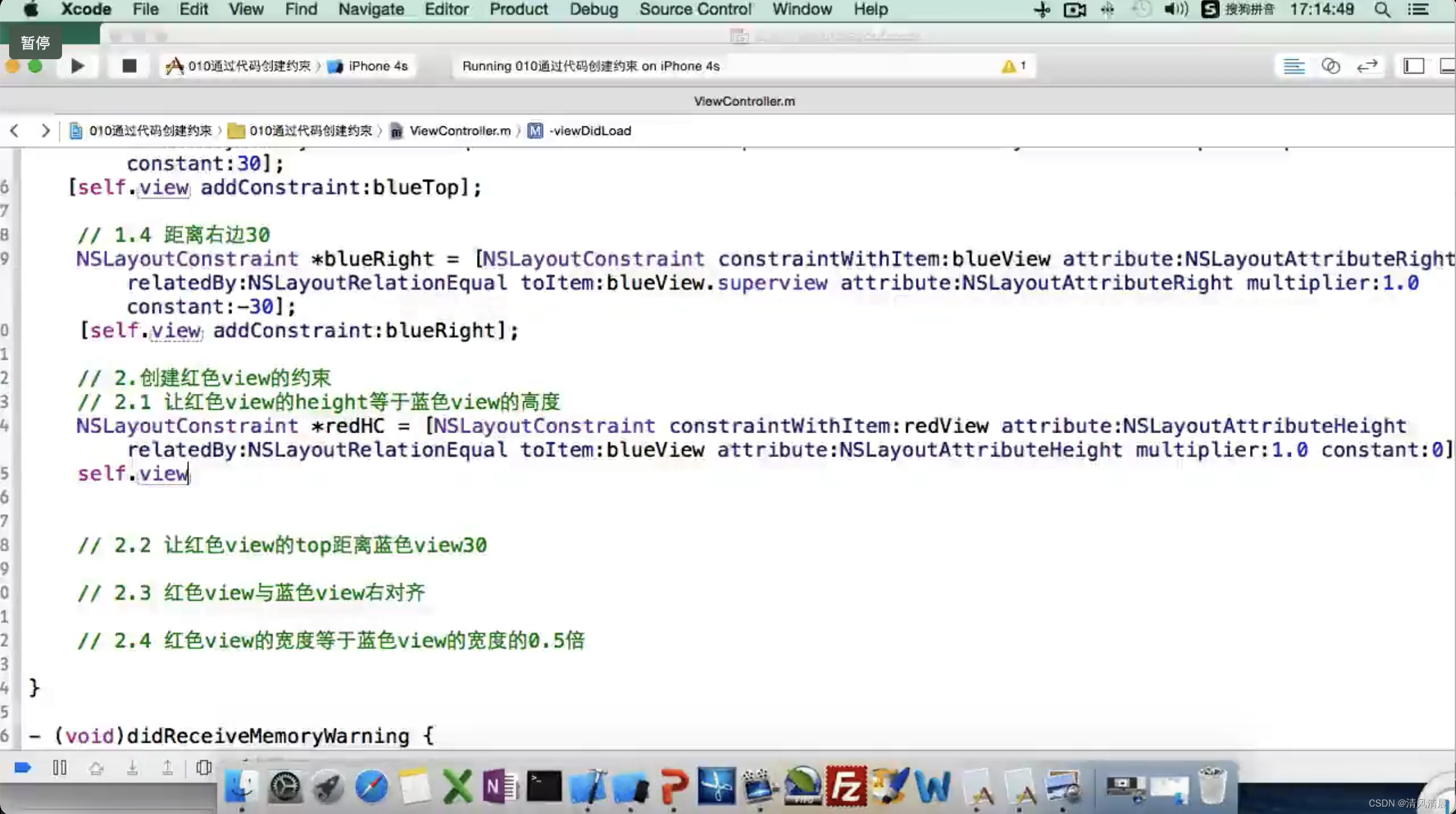This screenshot has width=1456, height=814.
Task: Show the Version editor
Action: click(x=1367, y=66)
